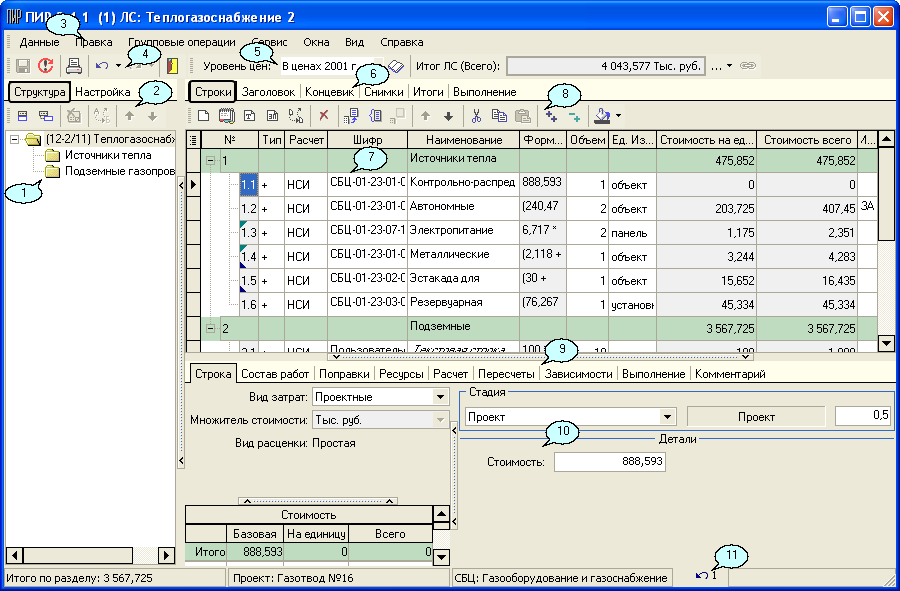Collapse section 2 Подземные row
The height and width of the screenshot is (591, 900).
[x=211, y=329]
